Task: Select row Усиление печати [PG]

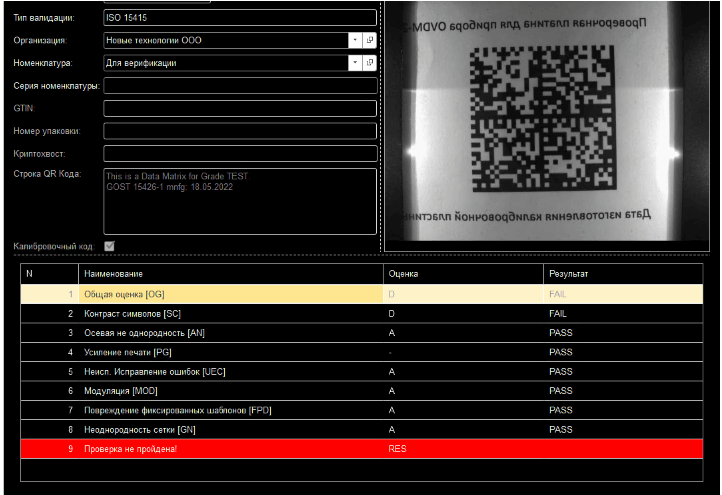Action: point(361,352)
